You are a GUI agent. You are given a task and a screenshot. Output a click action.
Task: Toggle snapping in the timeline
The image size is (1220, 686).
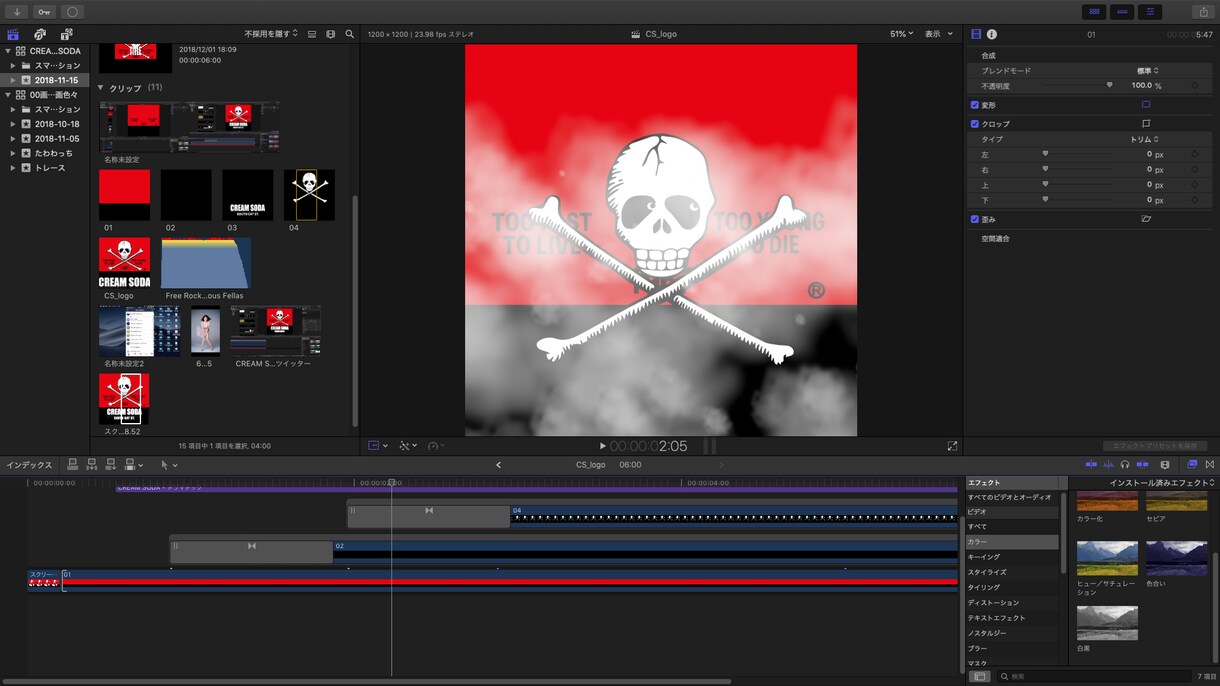pyautogui.click(x=1142, y=465)
